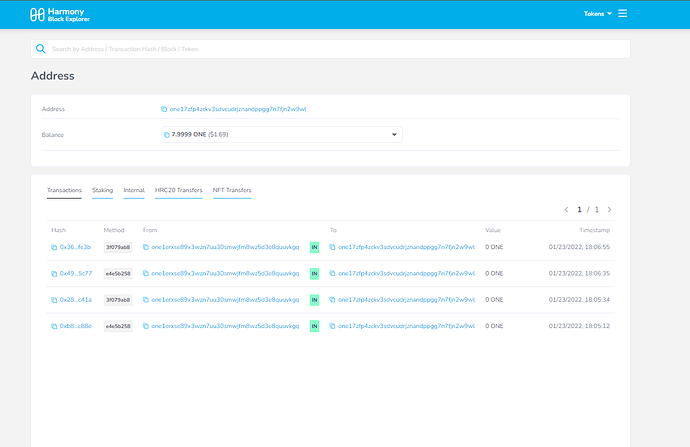Click method badge e4e5b258 in 0x49...5c77 row

pyautogui.click(x=118, y=274)
